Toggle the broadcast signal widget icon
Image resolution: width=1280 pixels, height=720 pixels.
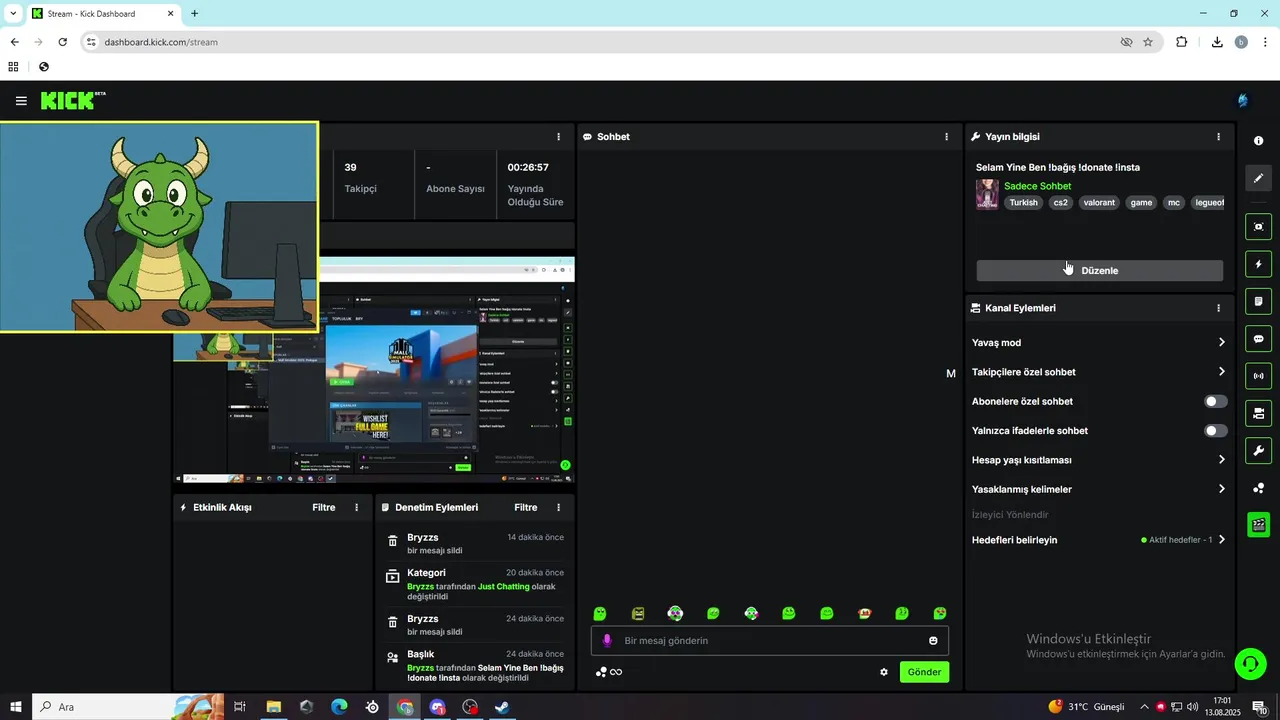(1259, 376)
